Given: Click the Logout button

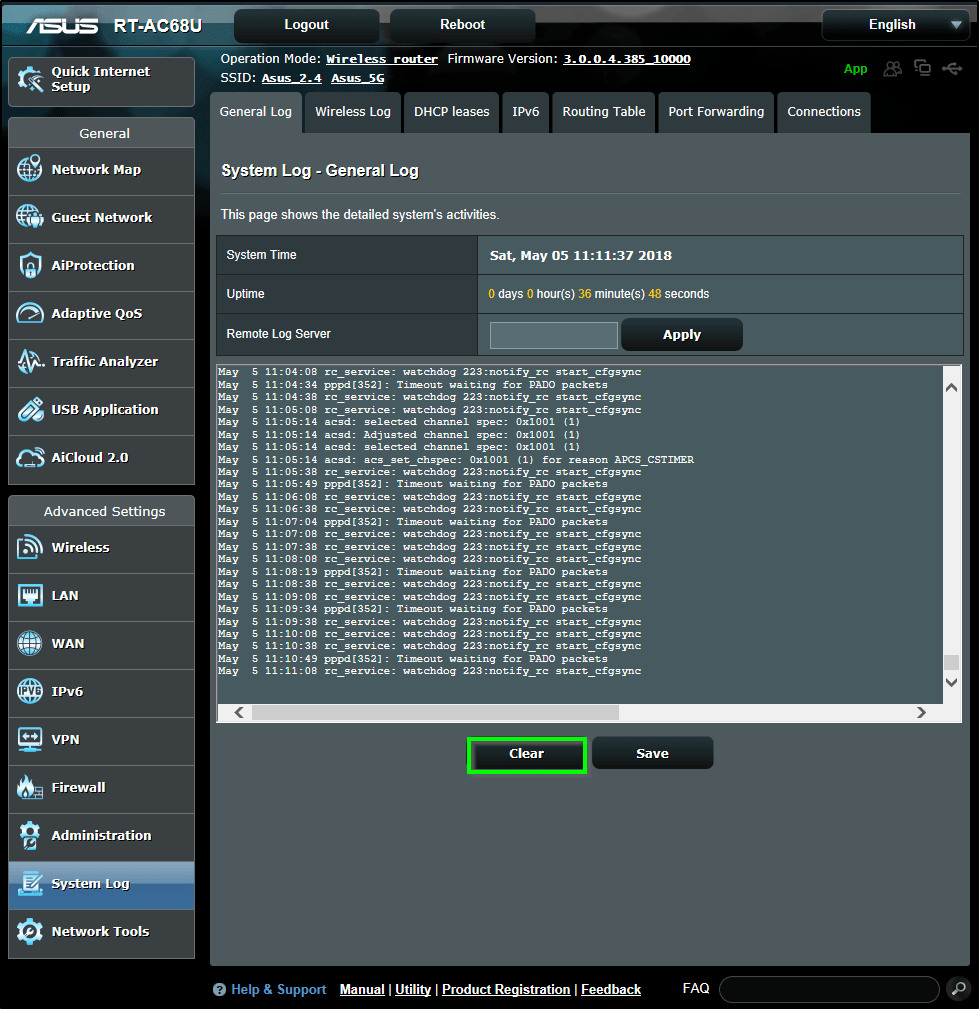Looking at the screenshot, I should click(306, 24).
